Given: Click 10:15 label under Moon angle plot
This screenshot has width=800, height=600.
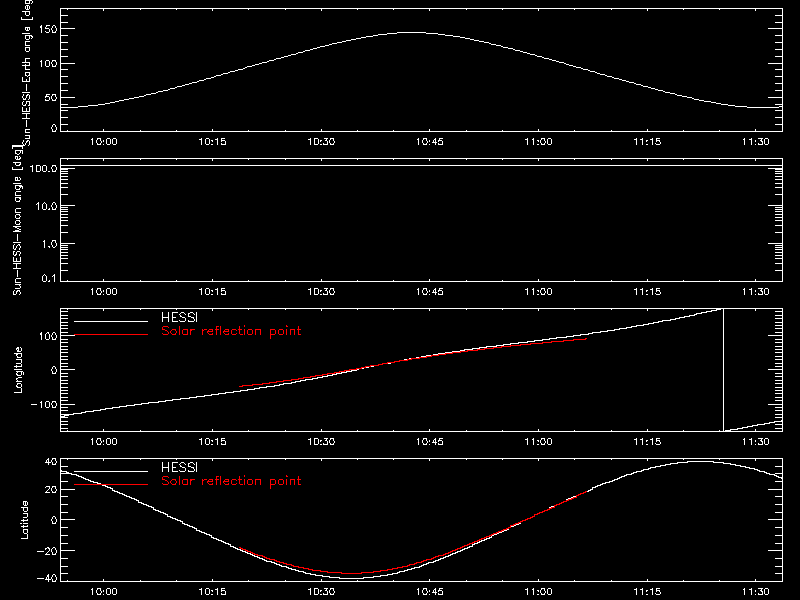Looking at the screenshot, I should (212, 292).
